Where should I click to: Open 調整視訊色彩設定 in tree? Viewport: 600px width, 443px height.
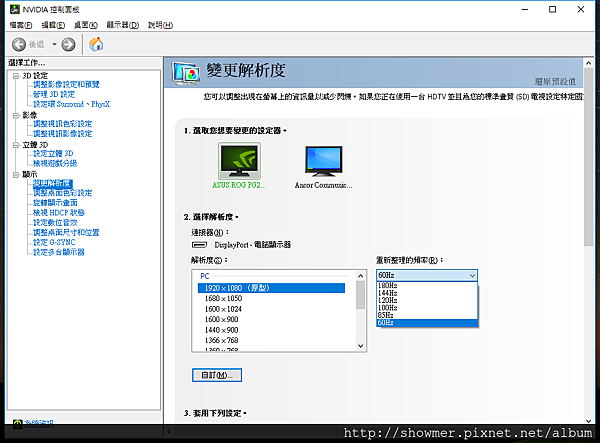pyautogui.click(x=62, y=124)
